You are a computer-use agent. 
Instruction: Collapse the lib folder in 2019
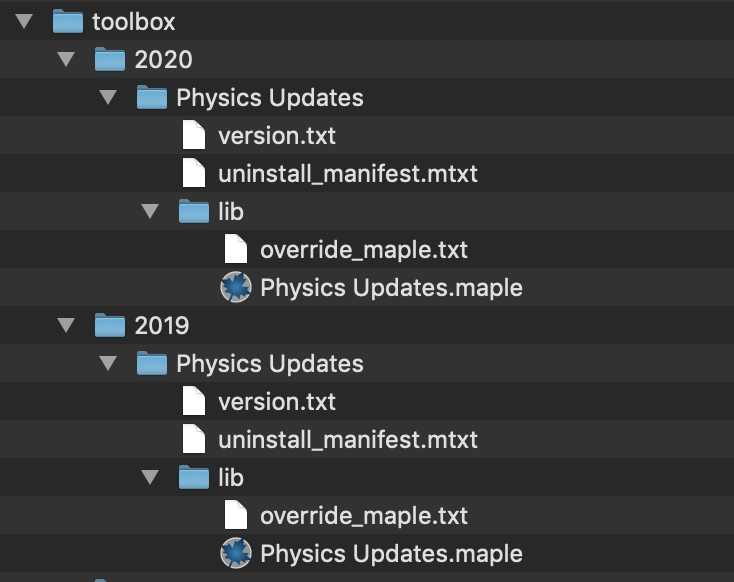(150, 477)
